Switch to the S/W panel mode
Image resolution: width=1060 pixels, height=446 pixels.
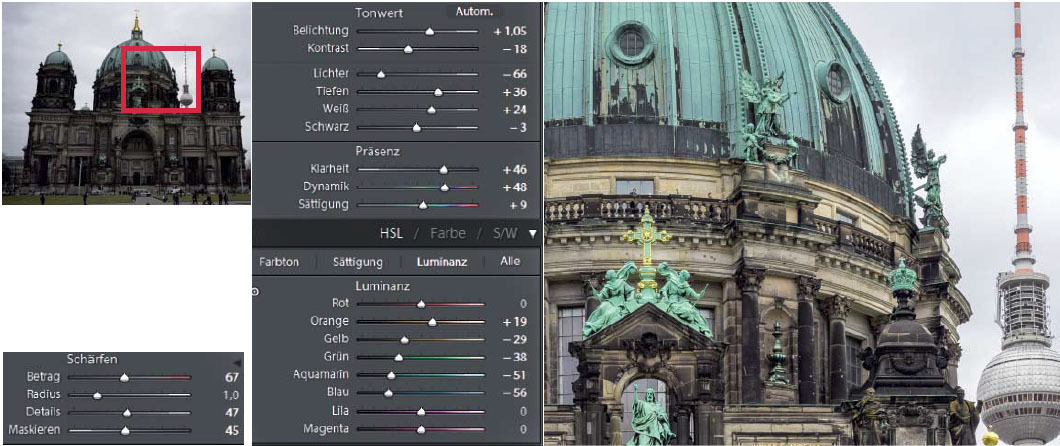pos(504,234)
